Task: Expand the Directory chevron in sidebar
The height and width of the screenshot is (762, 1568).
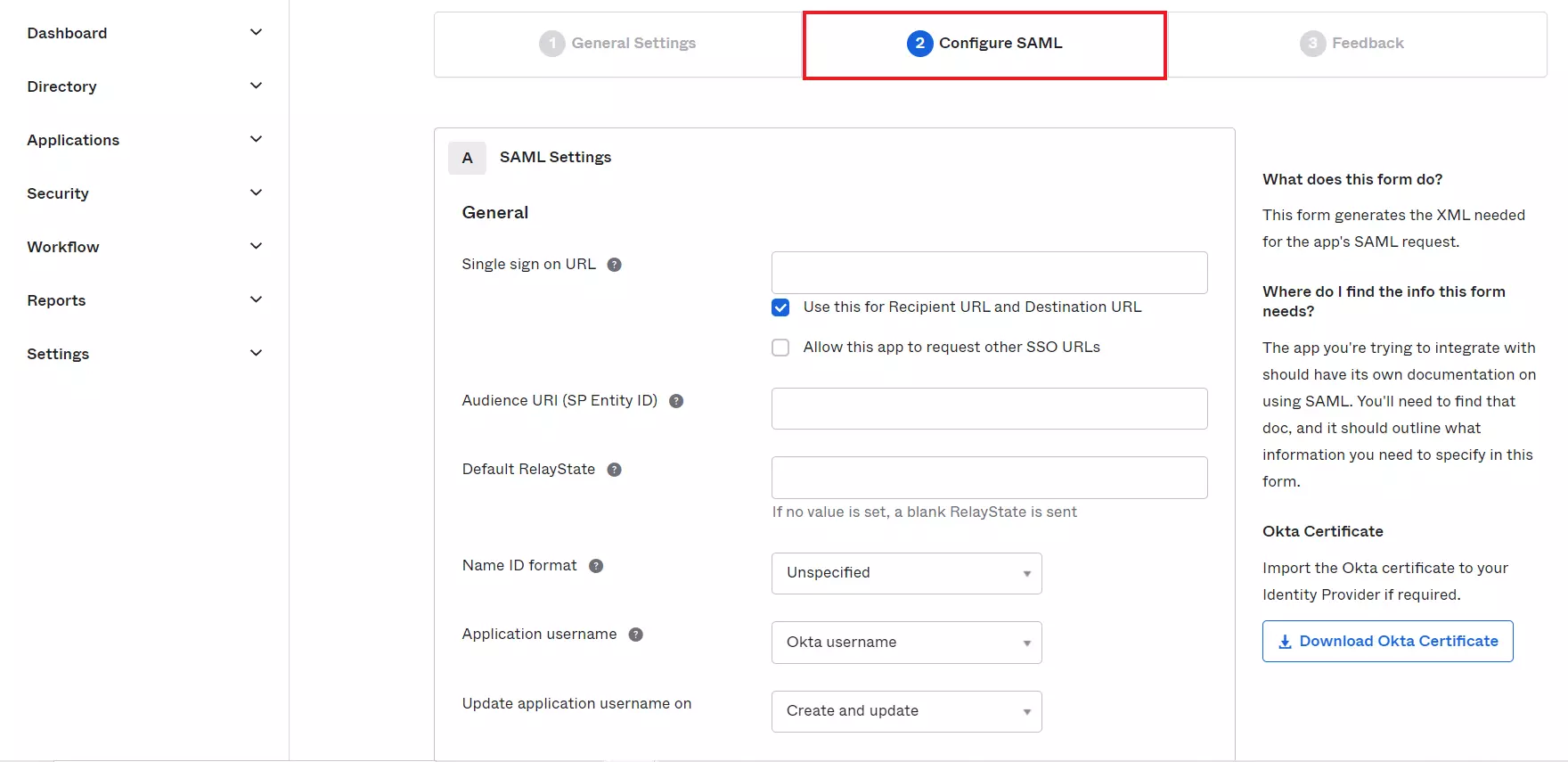Action: 256,86
